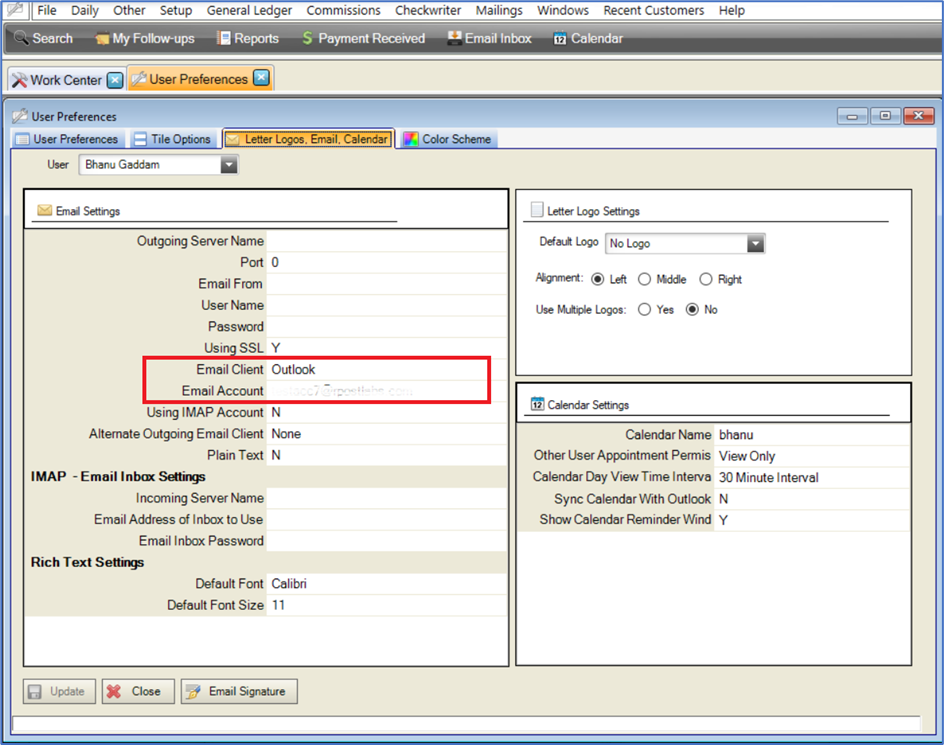
Task: Close the Work Center tab with its X
Action: (115, 80)
